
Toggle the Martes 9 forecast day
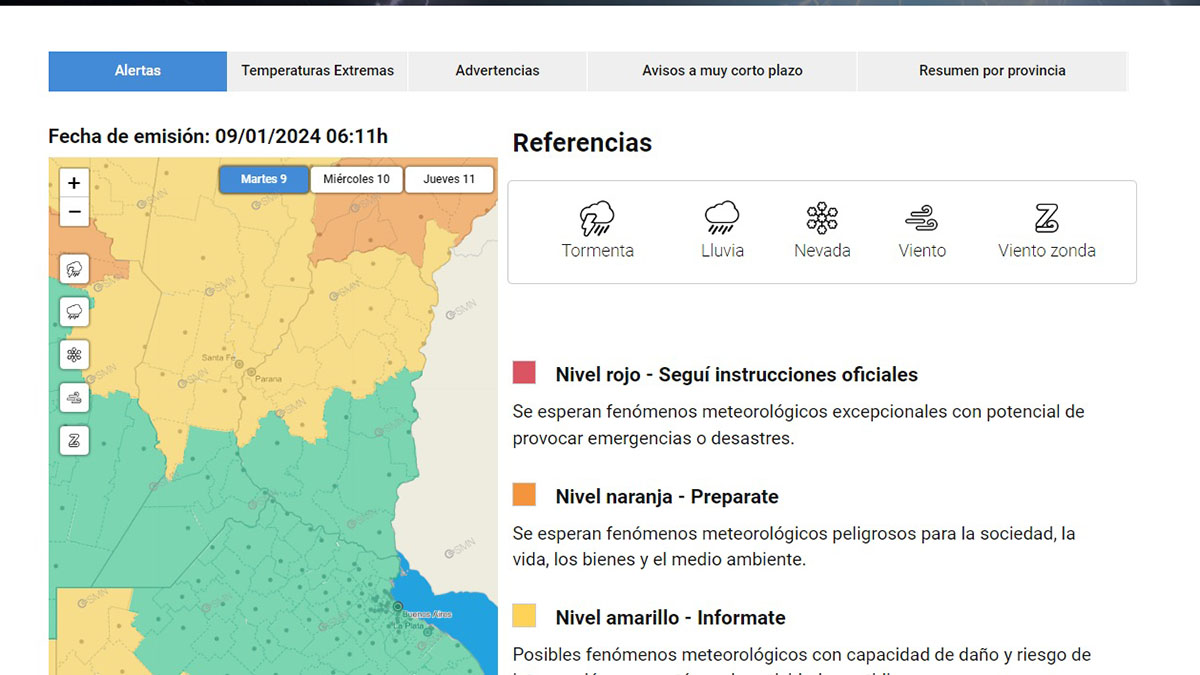tap(263, 179)
